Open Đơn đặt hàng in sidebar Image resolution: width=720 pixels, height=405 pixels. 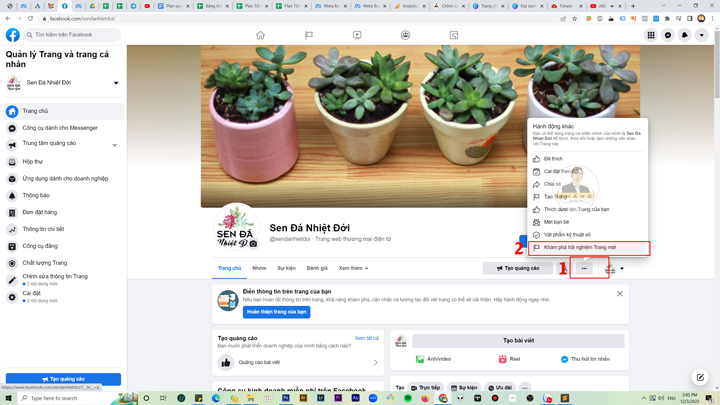63,213
